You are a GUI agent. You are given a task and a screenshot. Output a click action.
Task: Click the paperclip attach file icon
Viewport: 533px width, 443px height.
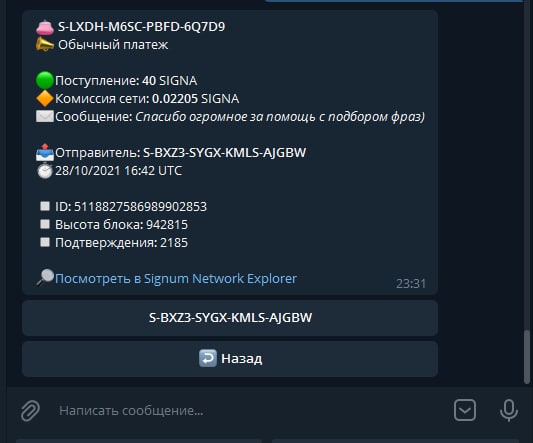click(x=30, y=410)
